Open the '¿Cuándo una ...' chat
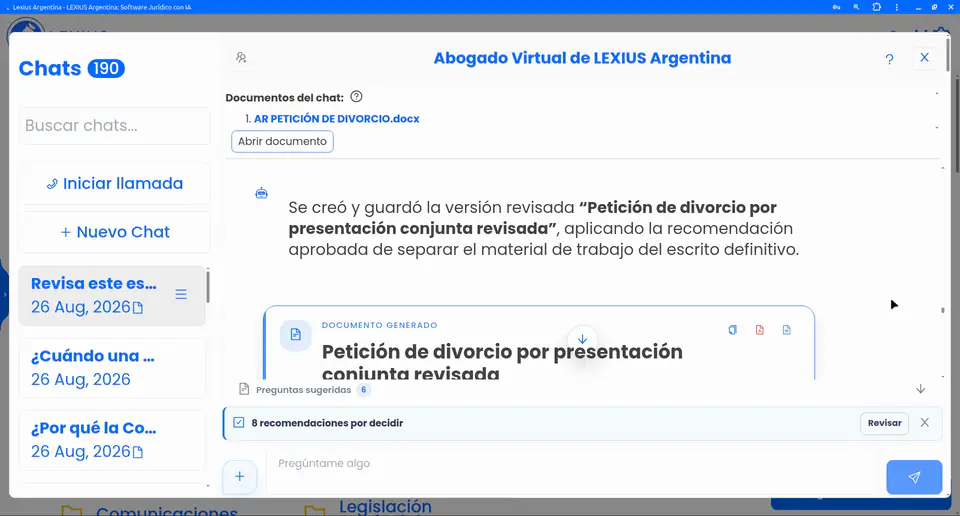 coord(111,368)
